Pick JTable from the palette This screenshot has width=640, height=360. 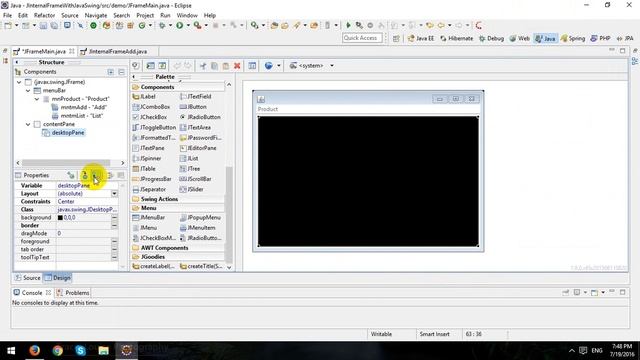coord(144,169)
